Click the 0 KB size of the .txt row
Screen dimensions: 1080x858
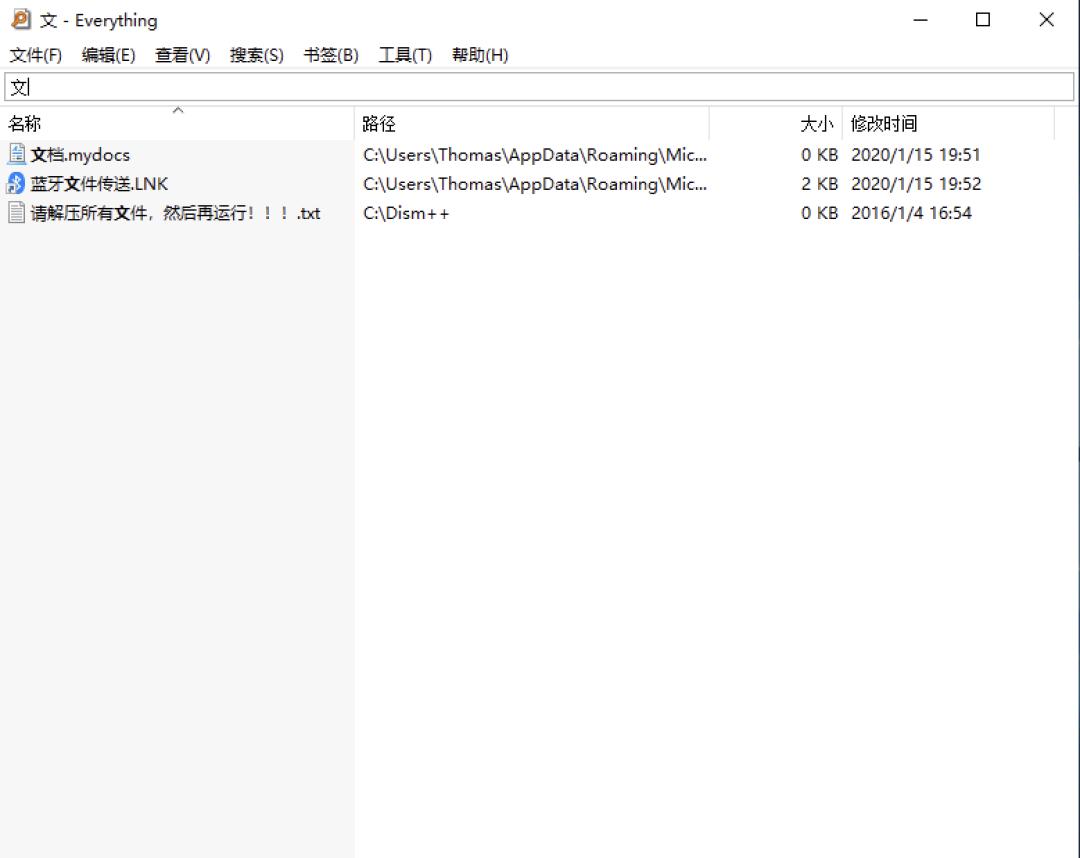(x=819, y=213)
